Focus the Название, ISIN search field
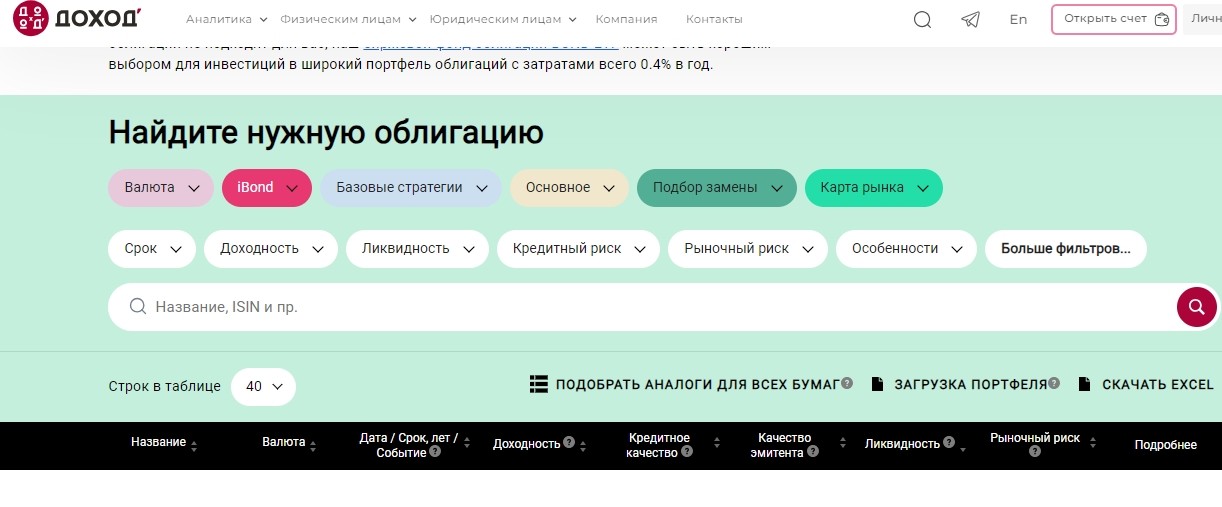Image resolution: width=1222 pixels, height=507 pixels. pyautogui.click(x=642, y=307)
